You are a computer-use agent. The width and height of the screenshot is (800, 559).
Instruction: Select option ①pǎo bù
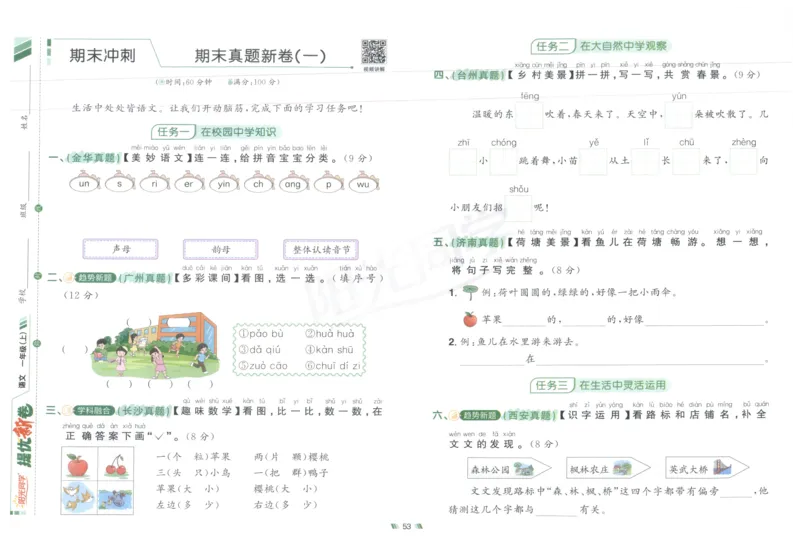(x=261, y=334)
